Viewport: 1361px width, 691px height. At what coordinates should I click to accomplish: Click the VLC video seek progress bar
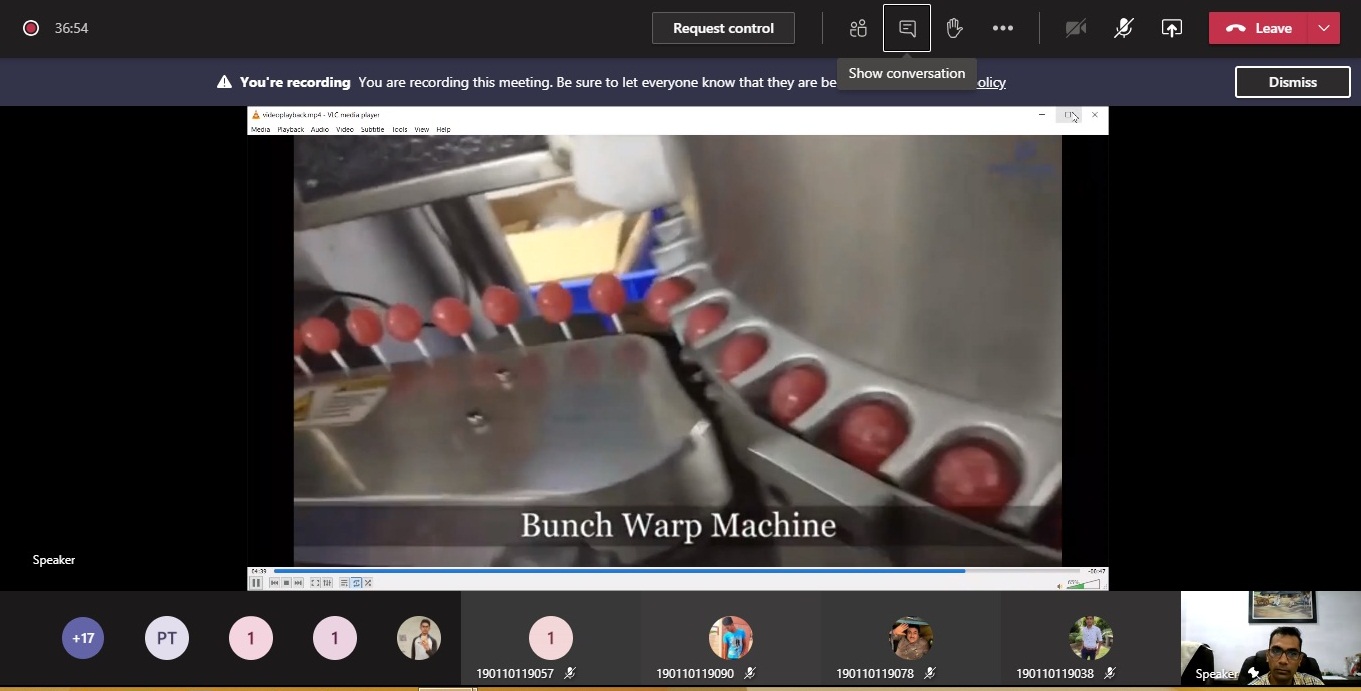pos(620,571)
